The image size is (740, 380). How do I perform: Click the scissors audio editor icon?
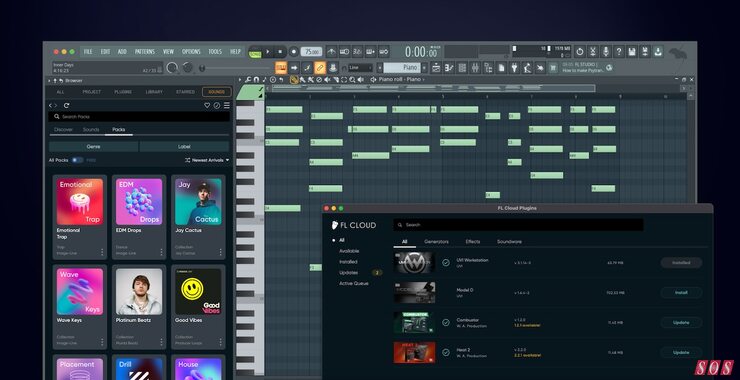pyautogui.click(x=593, y=51)
